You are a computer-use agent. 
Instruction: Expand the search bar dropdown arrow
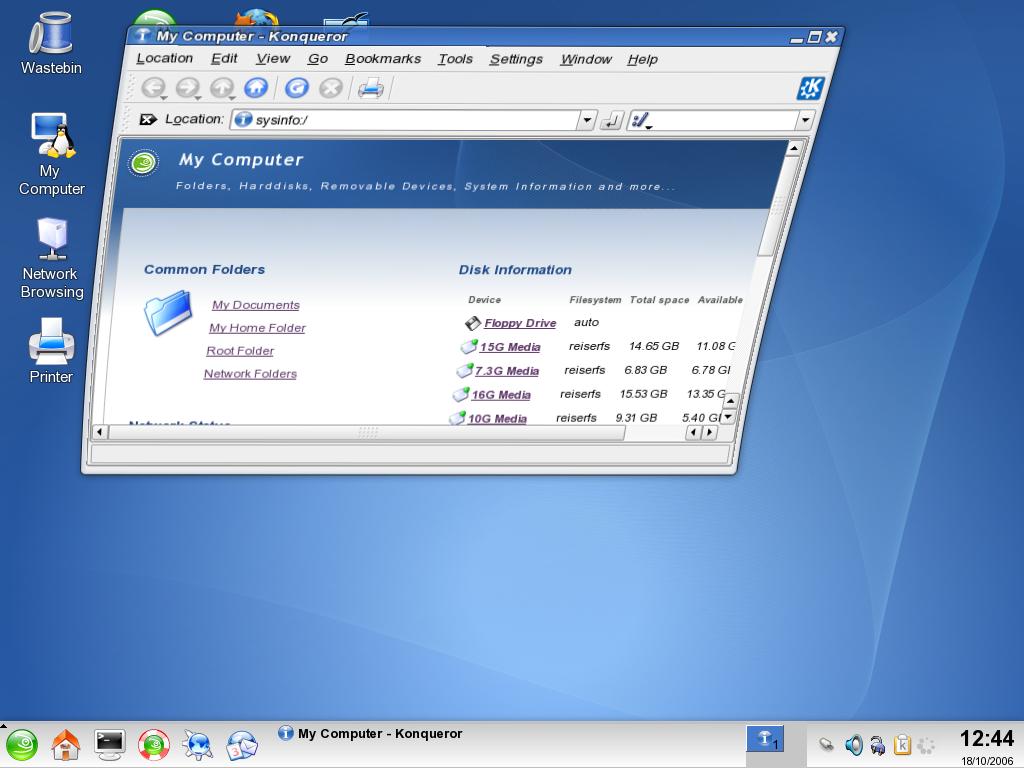click(x=805, y=120)
